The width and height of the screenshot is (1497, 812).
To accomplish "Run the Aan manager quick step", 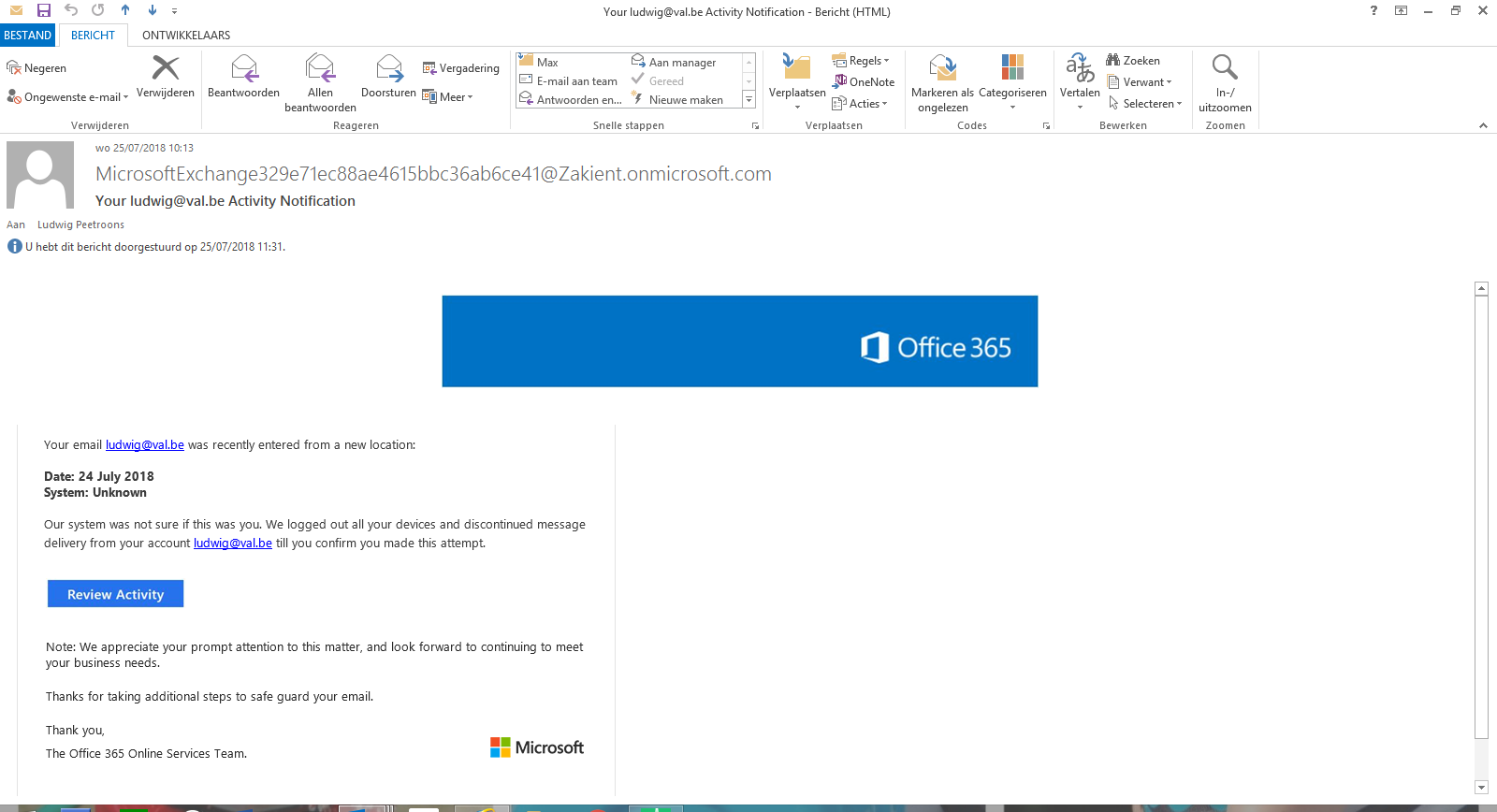I will [x=674, y=63].
